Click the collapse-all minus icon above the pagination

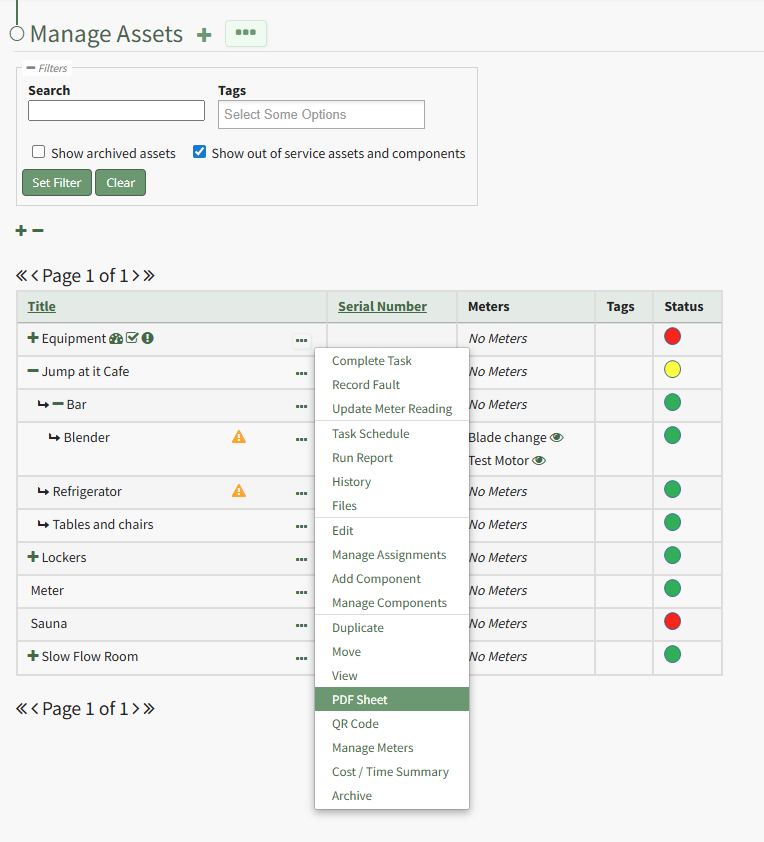point(38,231)
